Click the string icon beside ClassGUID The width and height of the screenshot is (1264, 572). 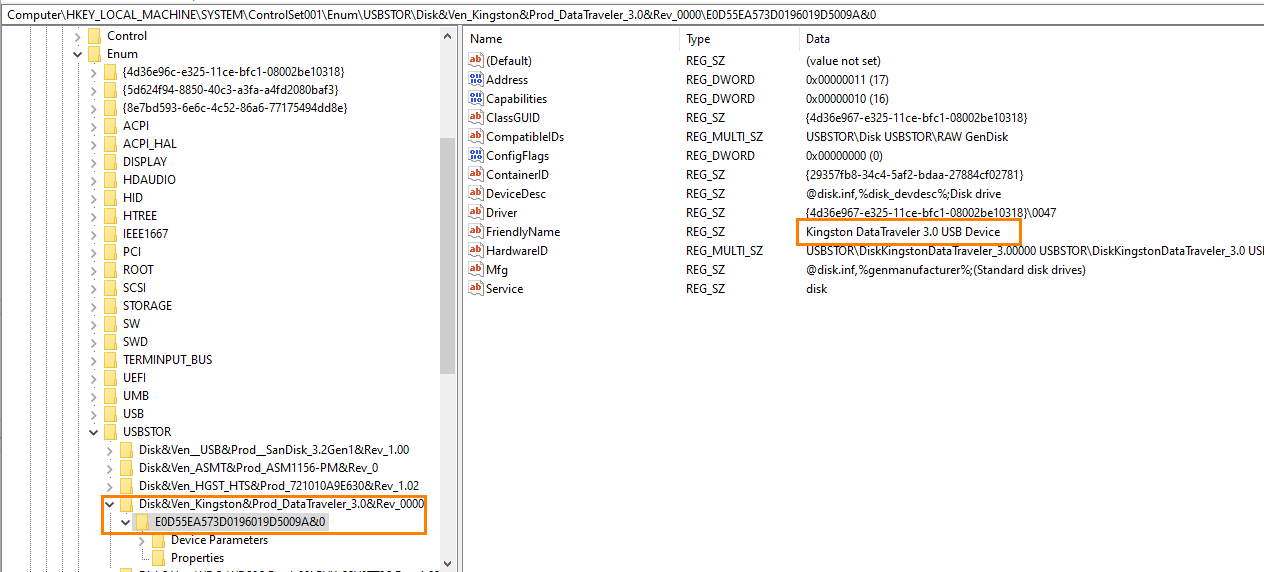(476, 118)
